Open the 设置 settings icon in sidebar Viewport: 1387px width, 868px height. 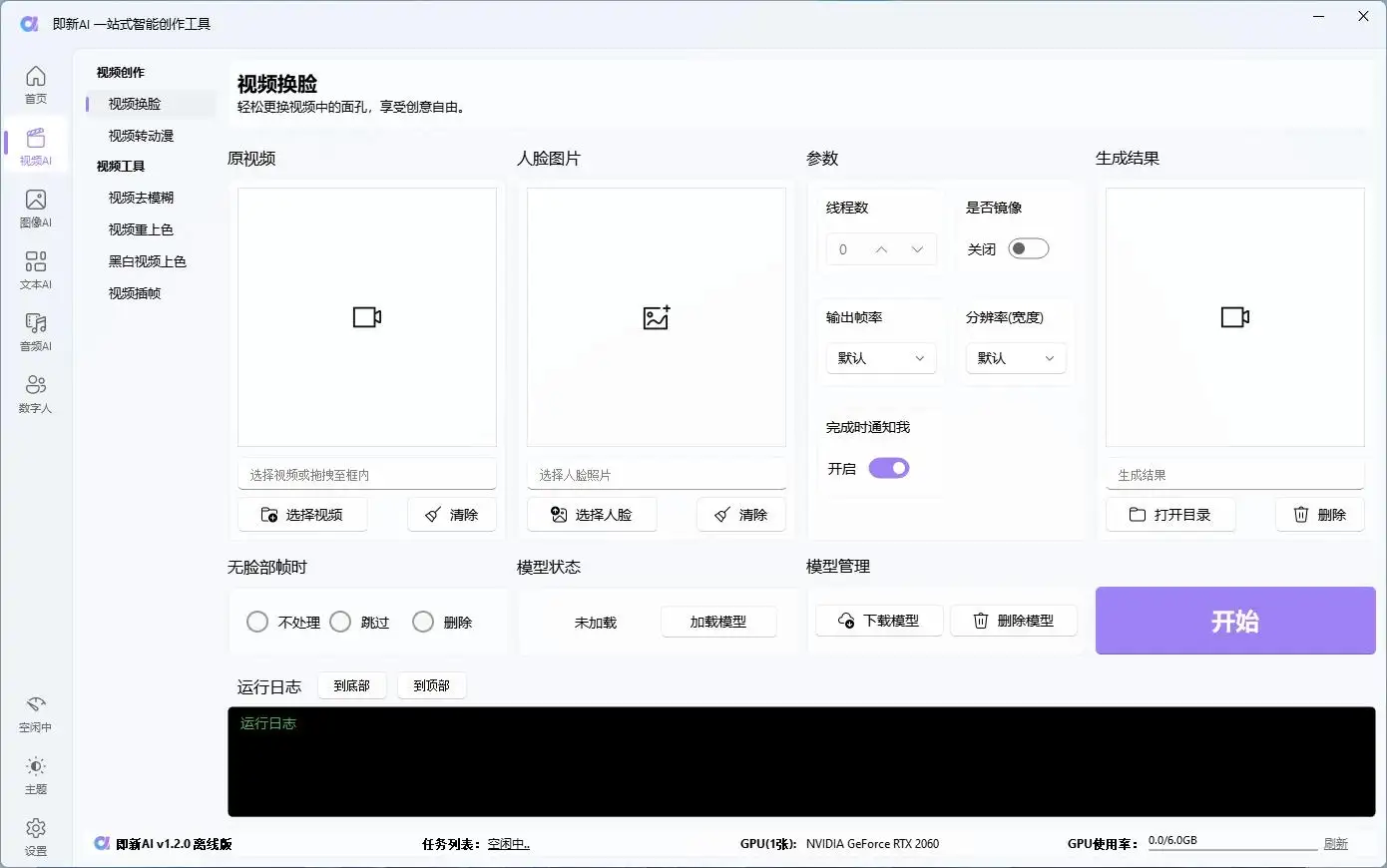coord(35,836)
